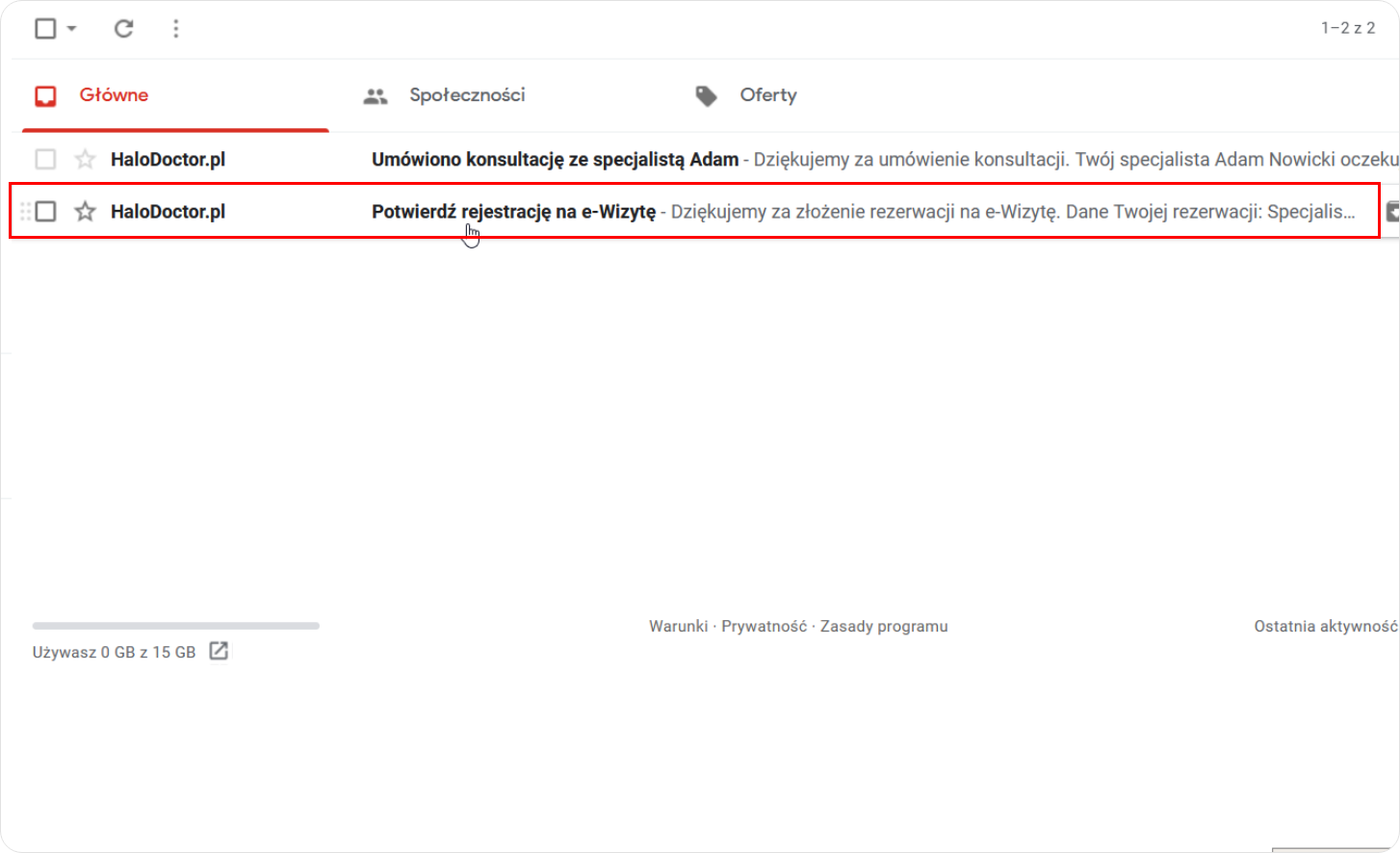
Task: Click the archive icon on Potwierdź rejestrację row
Action: click(x=1392, y=211)
